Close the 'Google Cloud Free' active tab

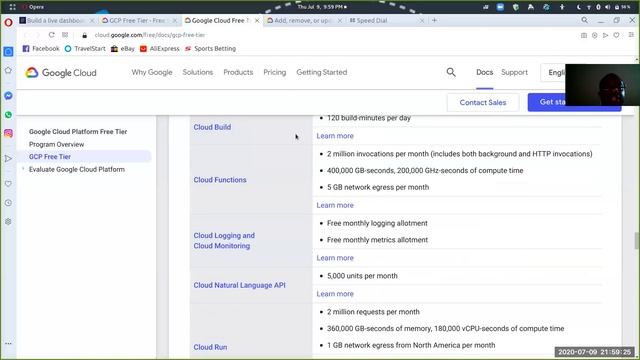click(x=257, y=20)
